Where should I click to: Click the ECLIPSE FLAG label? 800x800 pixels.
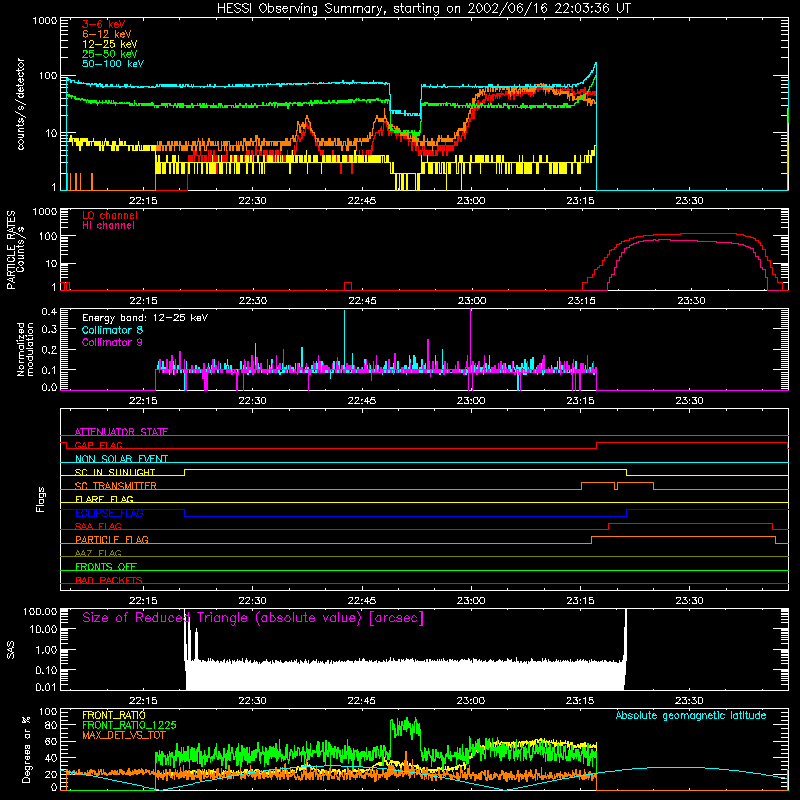click(x=109, y=513)
